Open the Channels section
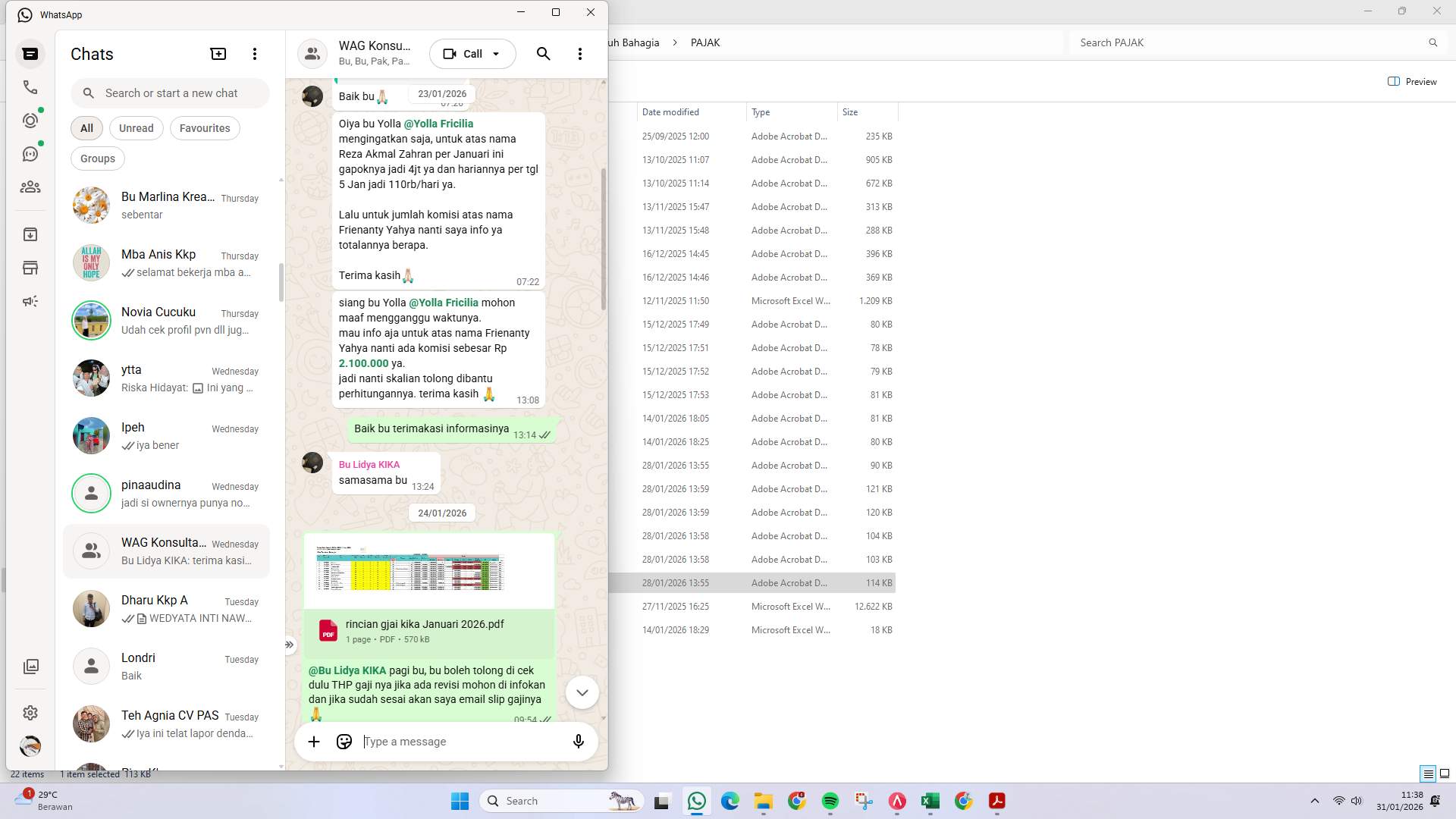Screen dimensions: 1456x819 click(30, 153)
